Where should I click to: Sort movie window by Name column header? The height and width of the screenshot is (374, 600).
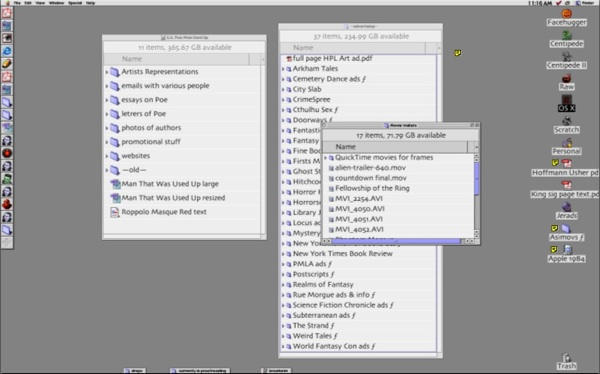pyautogui.click(x=395, y=147)
